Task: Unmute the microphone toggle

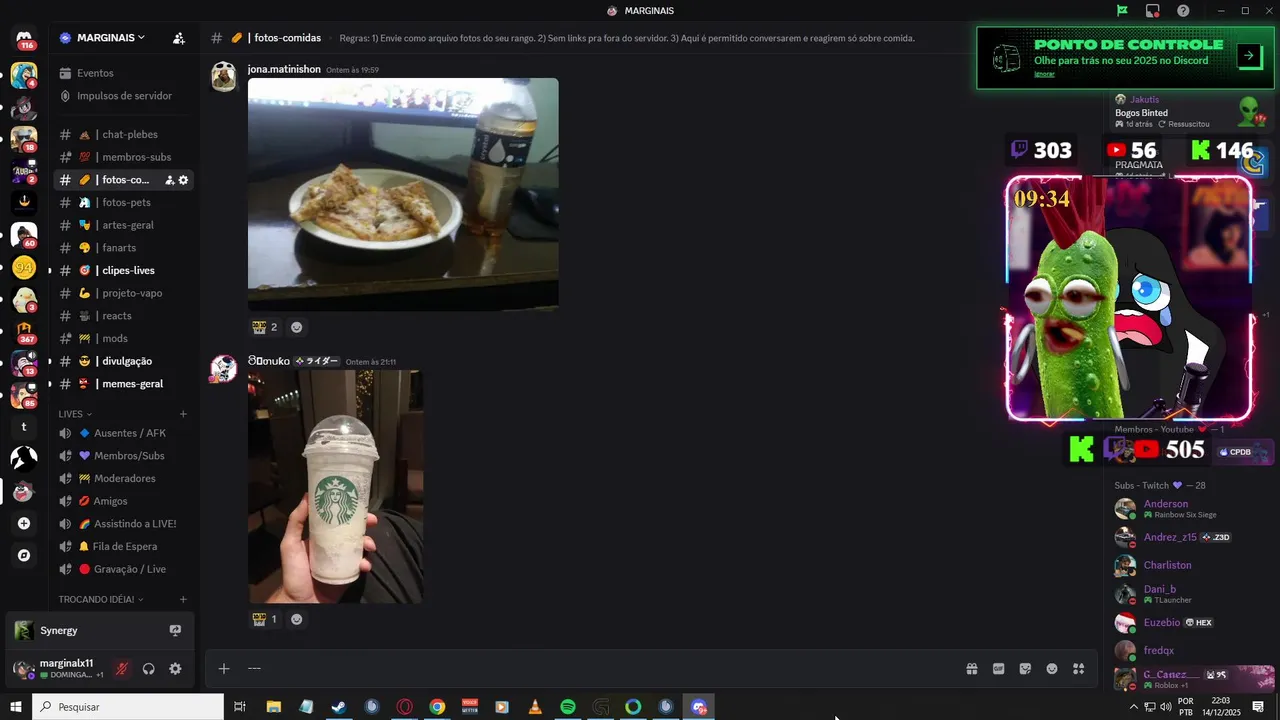Action: pos(122,669)
